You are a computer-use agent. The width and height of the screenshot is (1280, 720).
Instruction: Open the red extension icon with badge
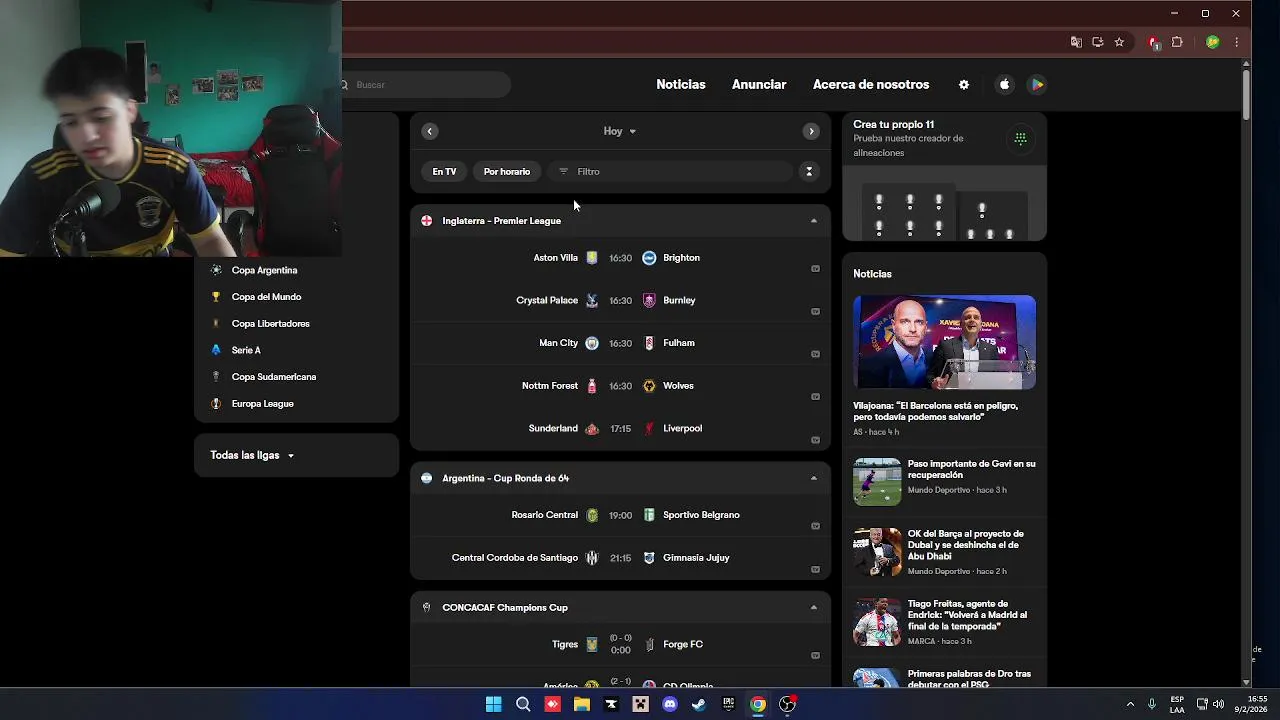pyautogui.click(x=1154, y=42)
